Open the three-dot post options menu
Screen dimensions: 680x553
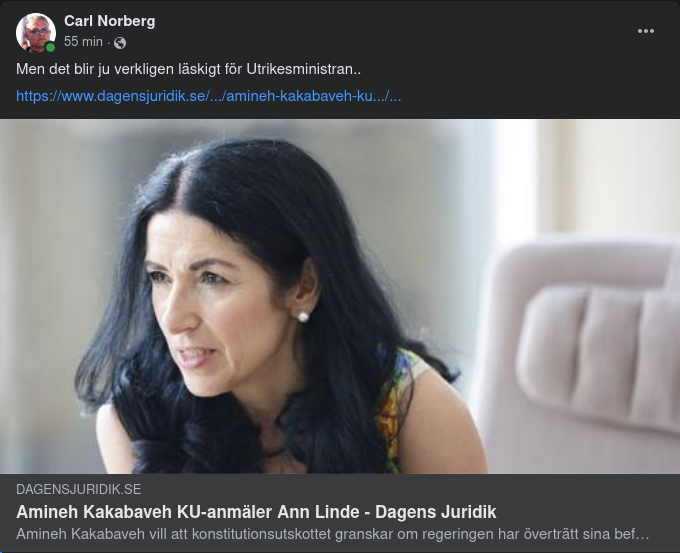point(645,31)
